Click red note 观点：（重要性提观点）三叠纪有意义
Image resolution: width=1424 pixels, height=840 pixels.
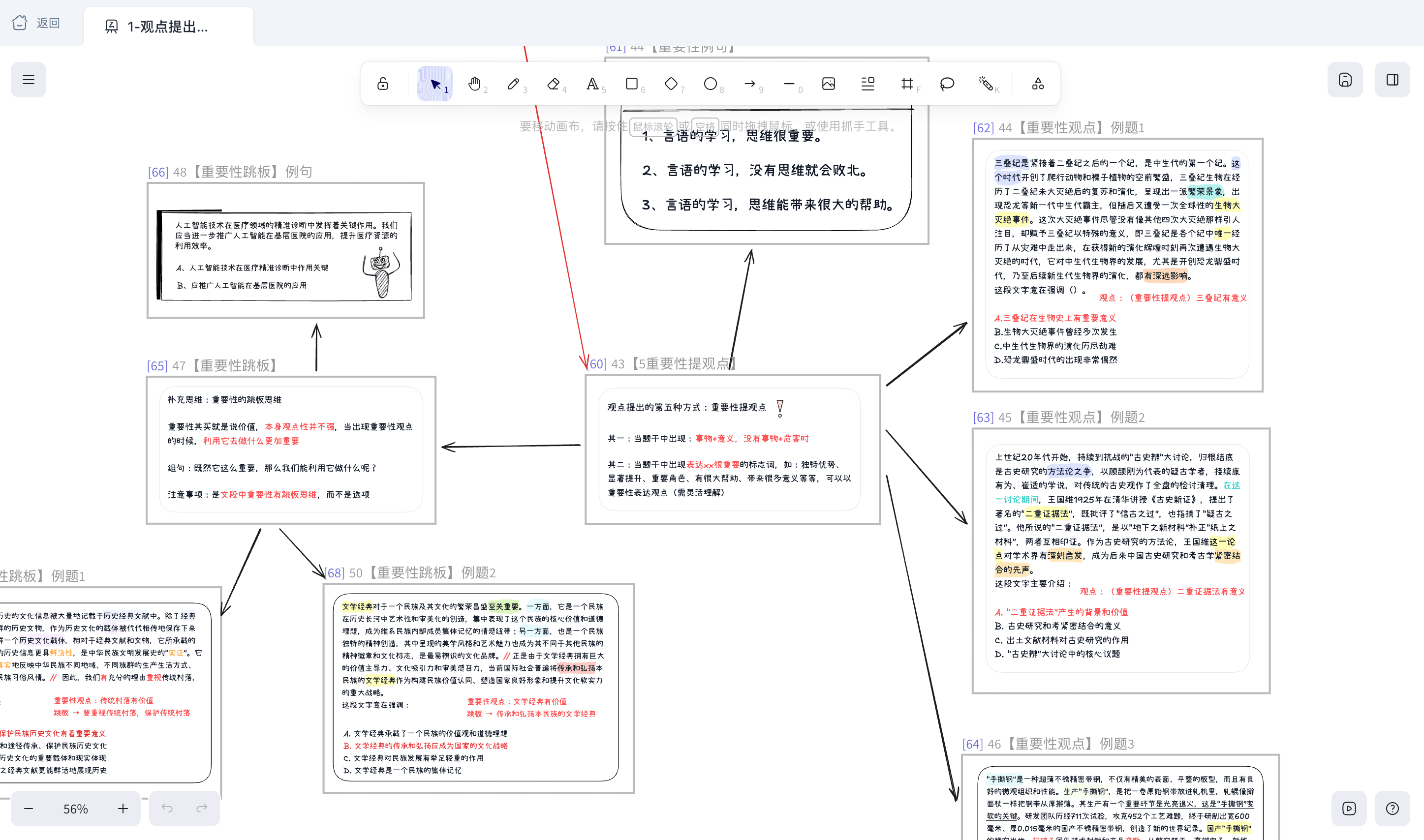pos(1173,298)
